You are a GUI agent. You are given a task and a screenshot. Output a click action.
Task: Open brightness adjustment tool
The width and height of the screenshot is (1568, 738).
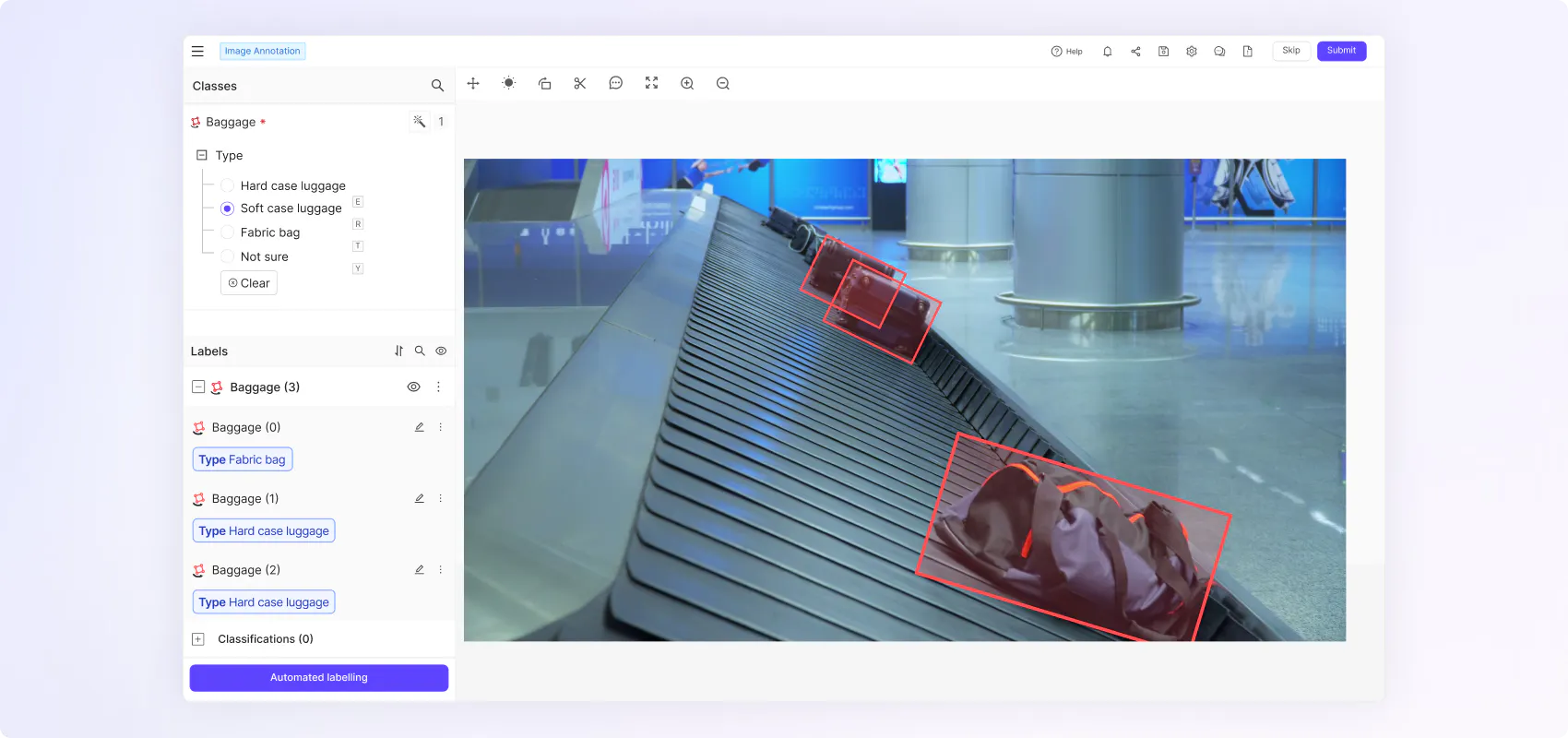coord(508,83)
